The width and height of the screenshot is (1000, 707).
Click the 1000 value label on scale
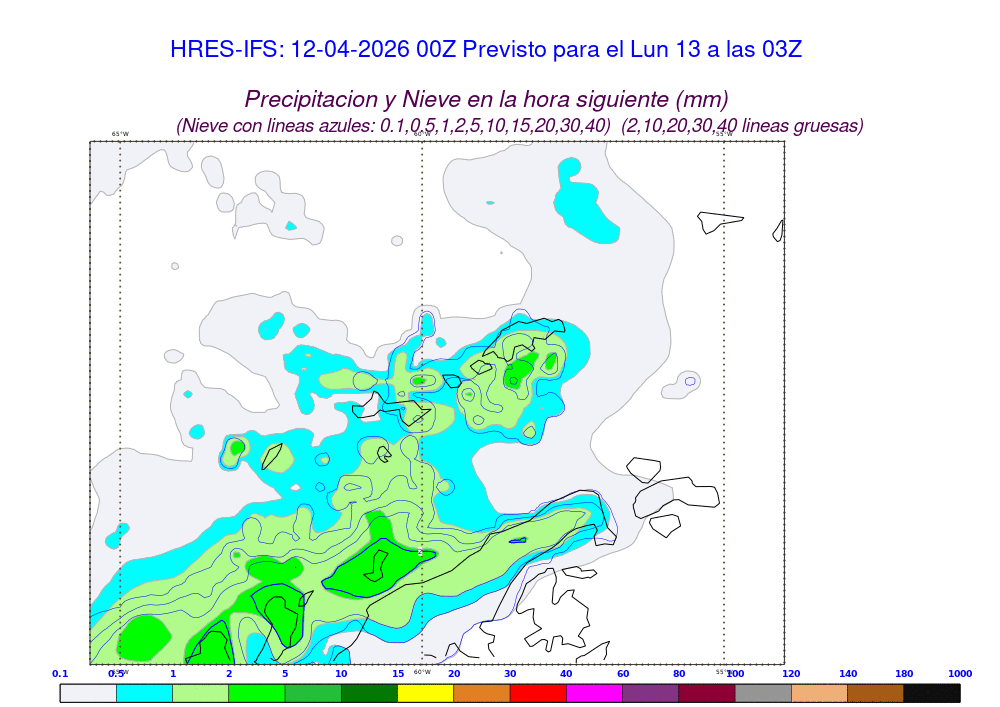(x=959, y=674)
